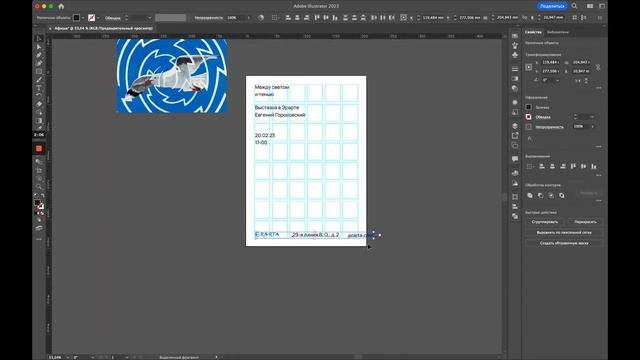Click the Обводка stroke label link
Image resolution: width=640 pixels, height=360 pixels.
[x=543, y=117]
